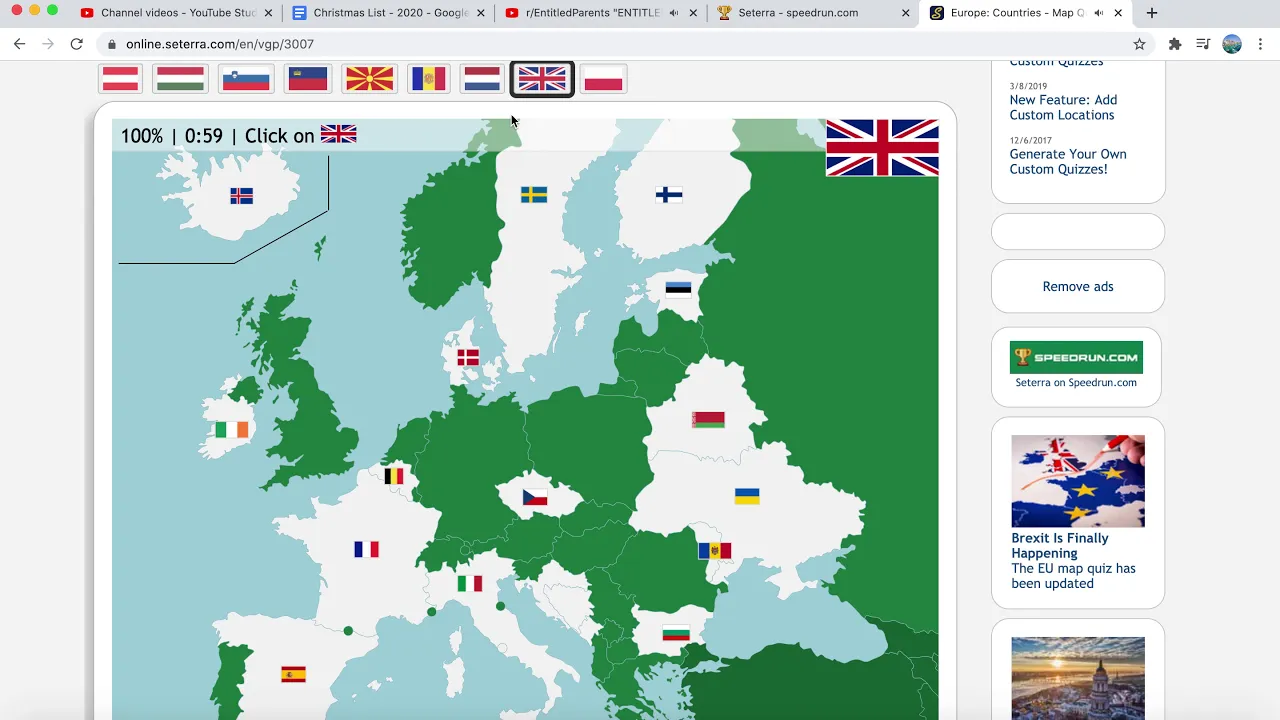Select the Austria flag in the flag row
Screen dimensions: 1280x720
[x=121, y=79]
